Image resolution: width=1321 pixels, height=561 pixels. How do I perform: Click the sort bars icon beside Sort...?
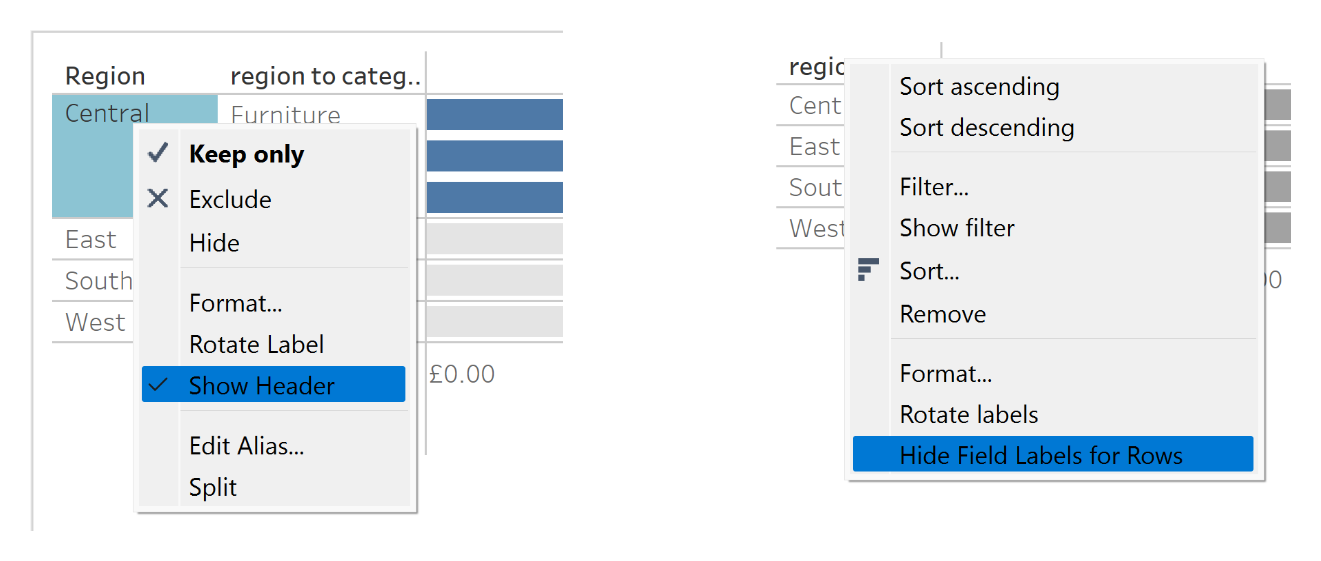tap(868, 270)
